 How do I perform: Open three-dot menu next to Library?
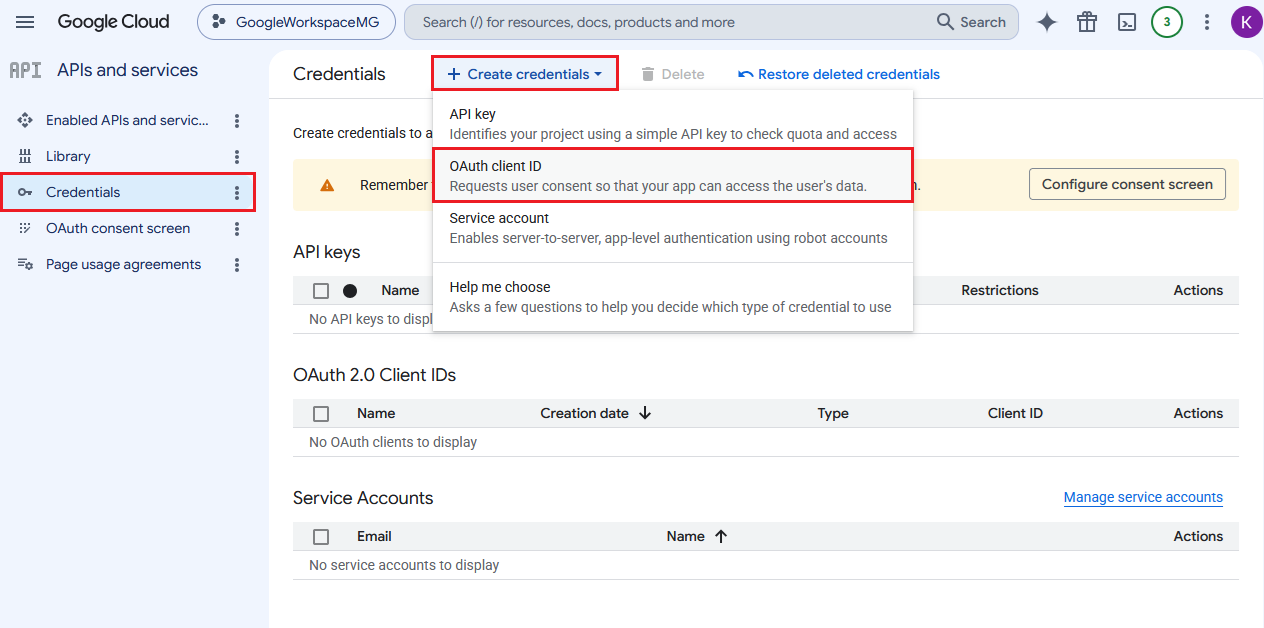pyautogui.click(x=237, y=157)
